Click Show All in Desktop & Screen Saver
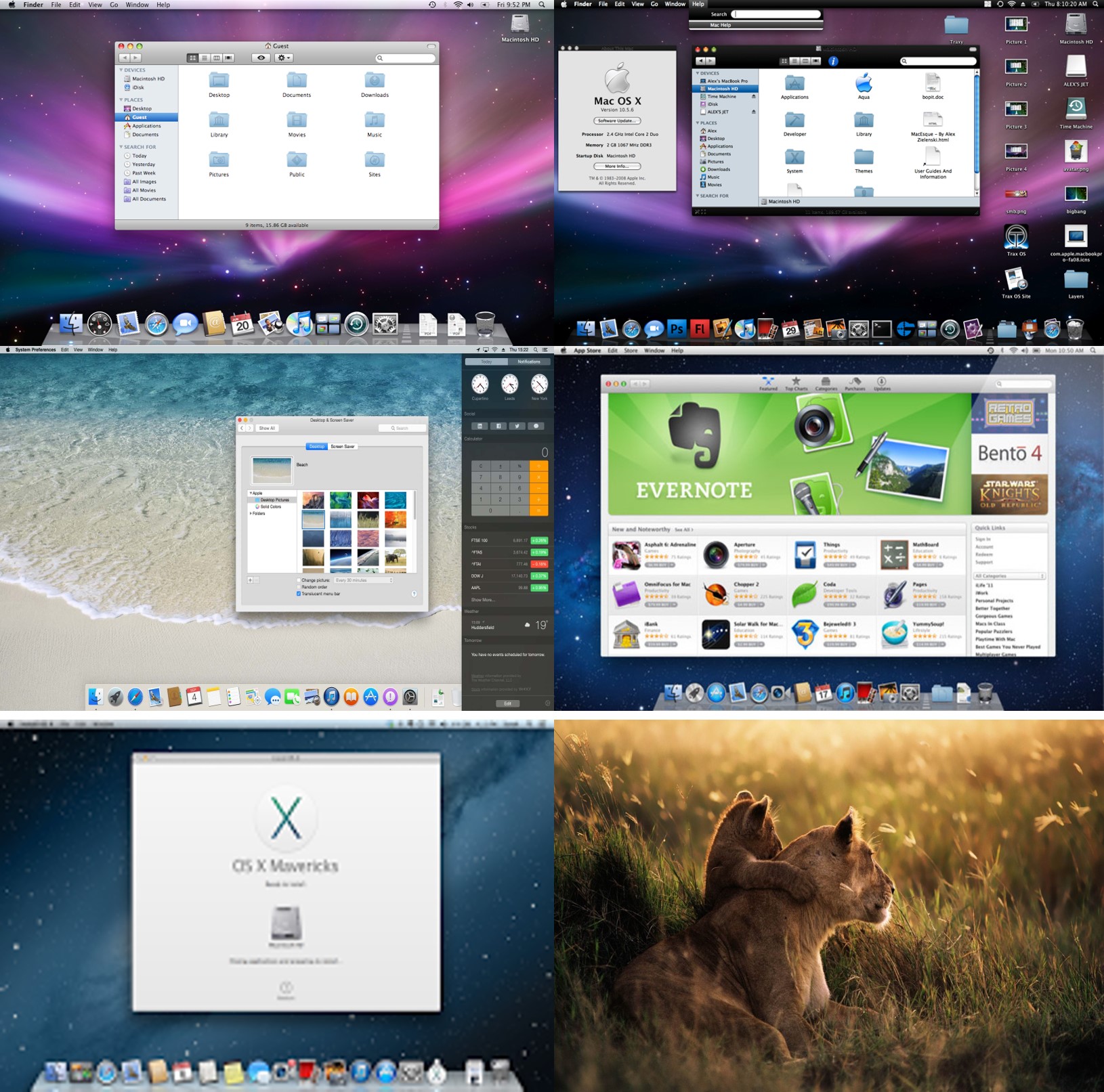 point(267,429)
